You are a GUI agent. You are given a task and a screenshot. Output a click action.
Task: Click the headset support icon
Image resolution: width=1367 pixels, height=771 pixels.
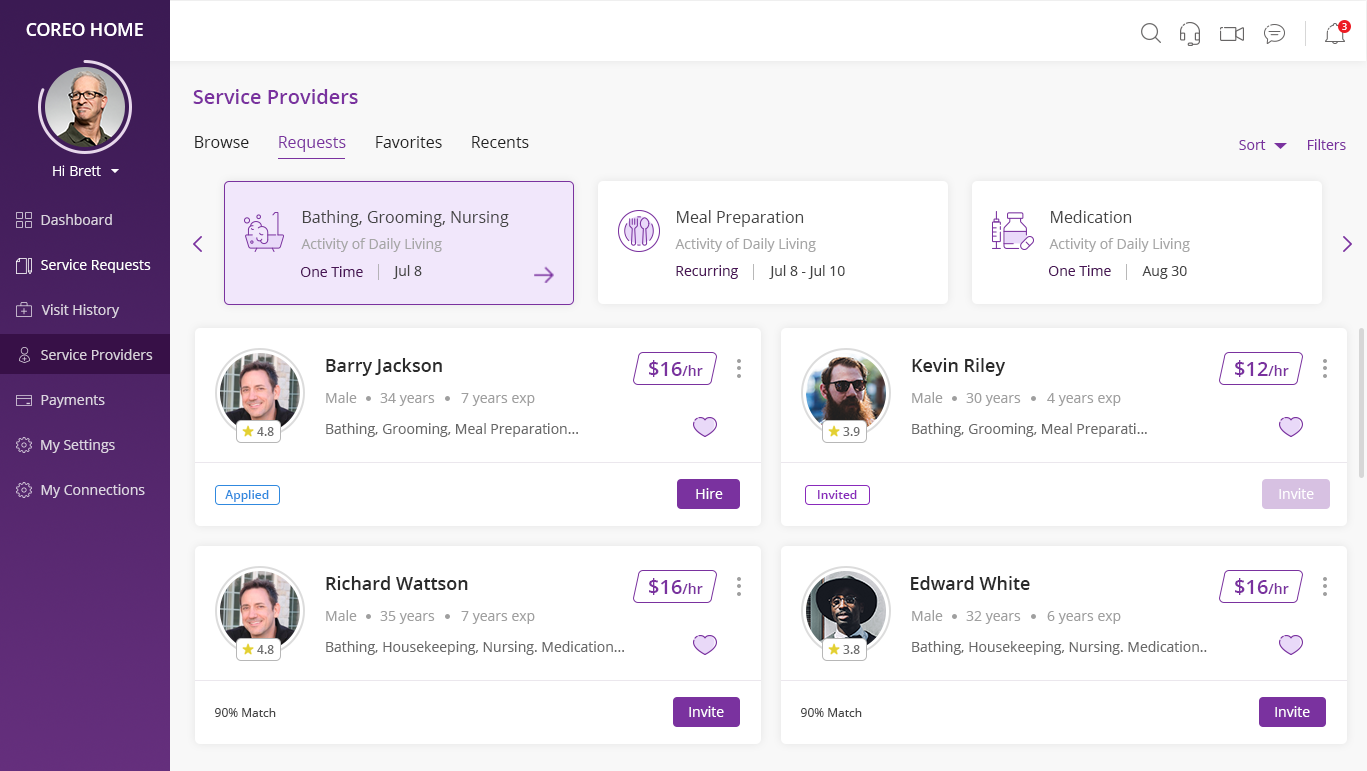point(1189,33)
